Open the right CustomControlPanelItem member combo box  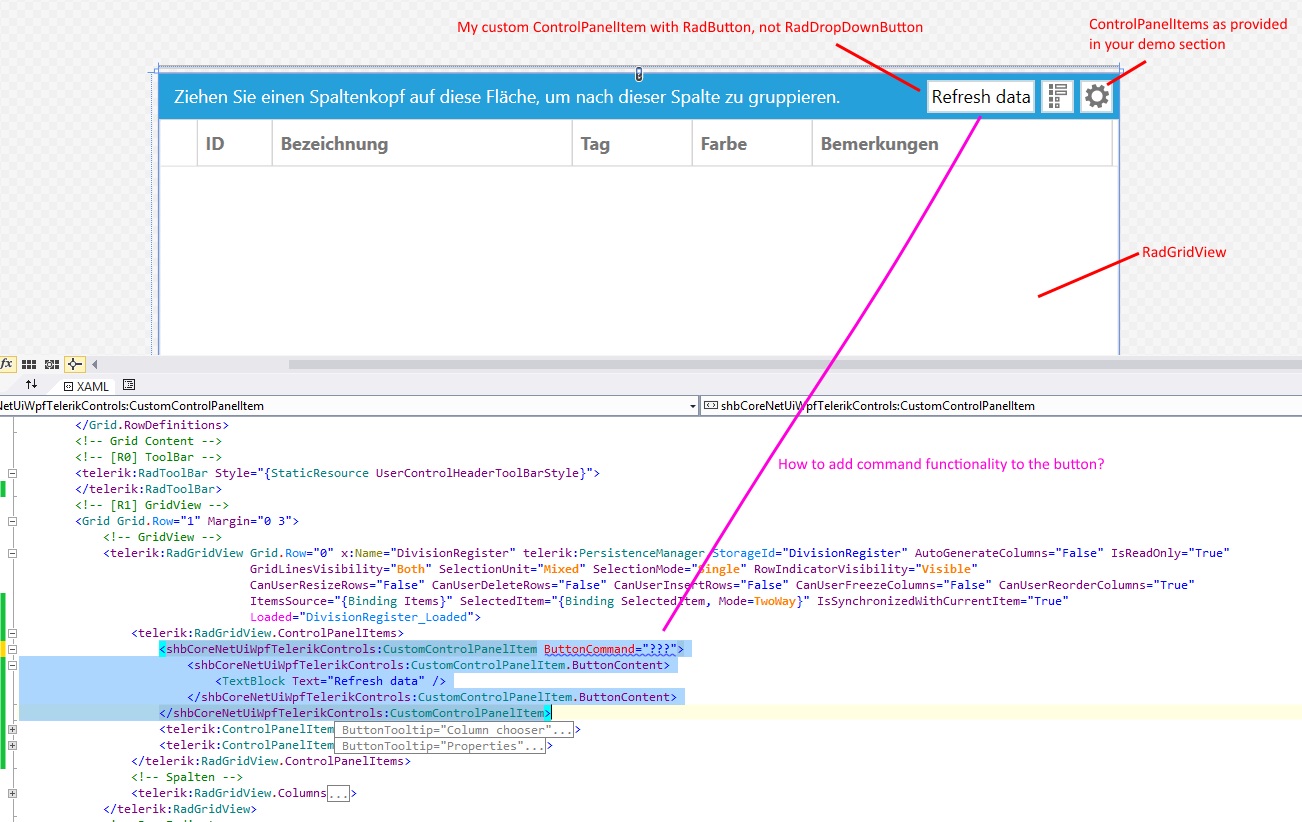coord(1000,406)
